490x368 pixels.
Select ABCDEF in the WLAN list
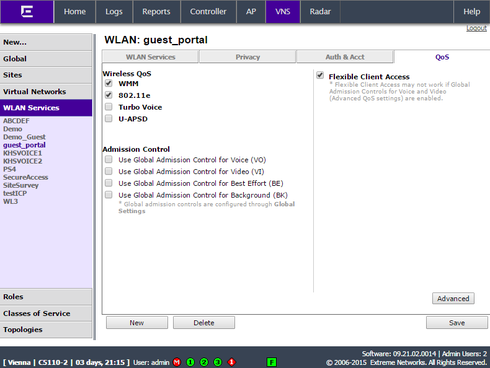point(16,121)
